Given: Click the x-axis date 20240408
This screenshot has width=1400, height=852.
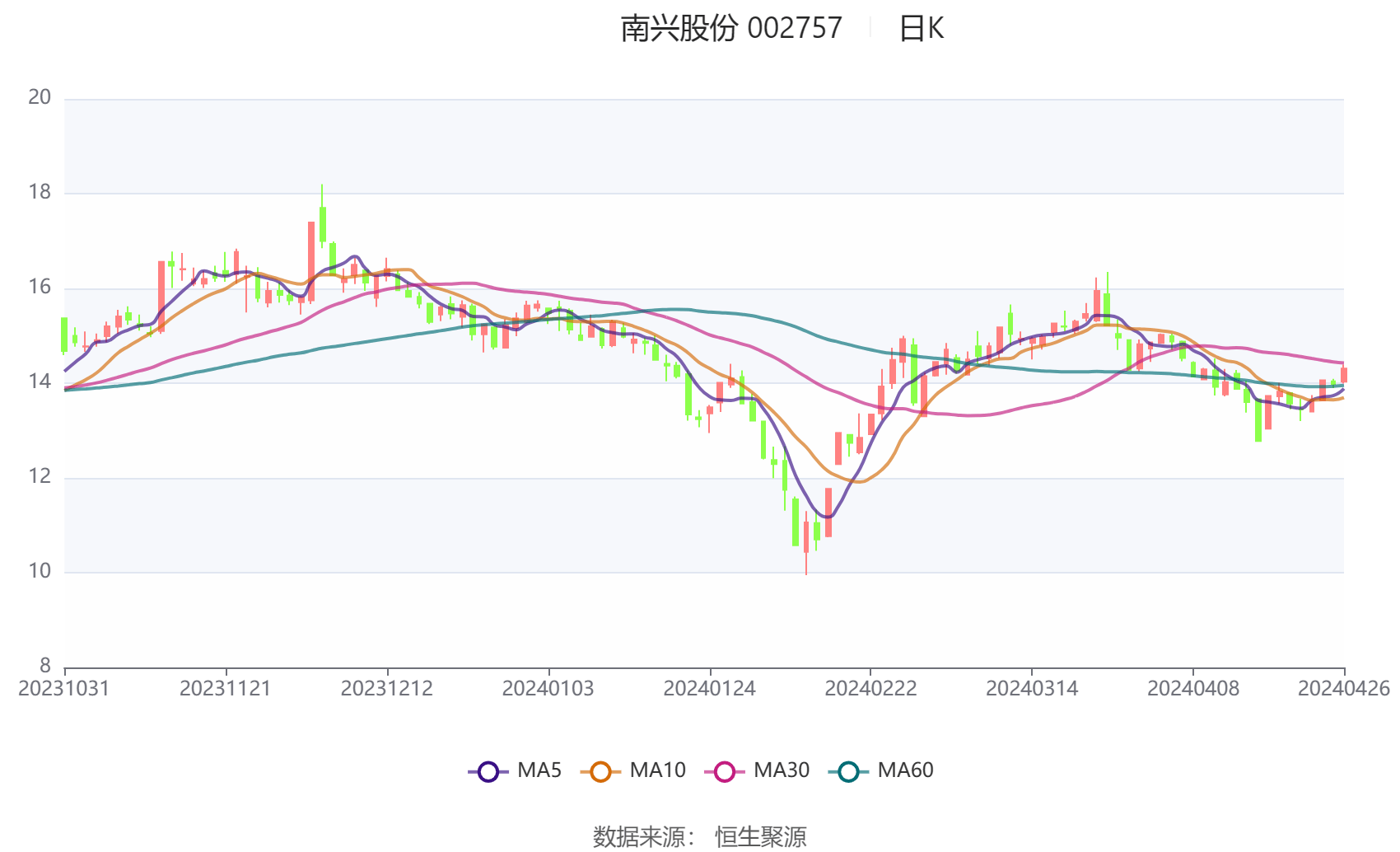Looking at the screenshot, I should coord(1193,689).
